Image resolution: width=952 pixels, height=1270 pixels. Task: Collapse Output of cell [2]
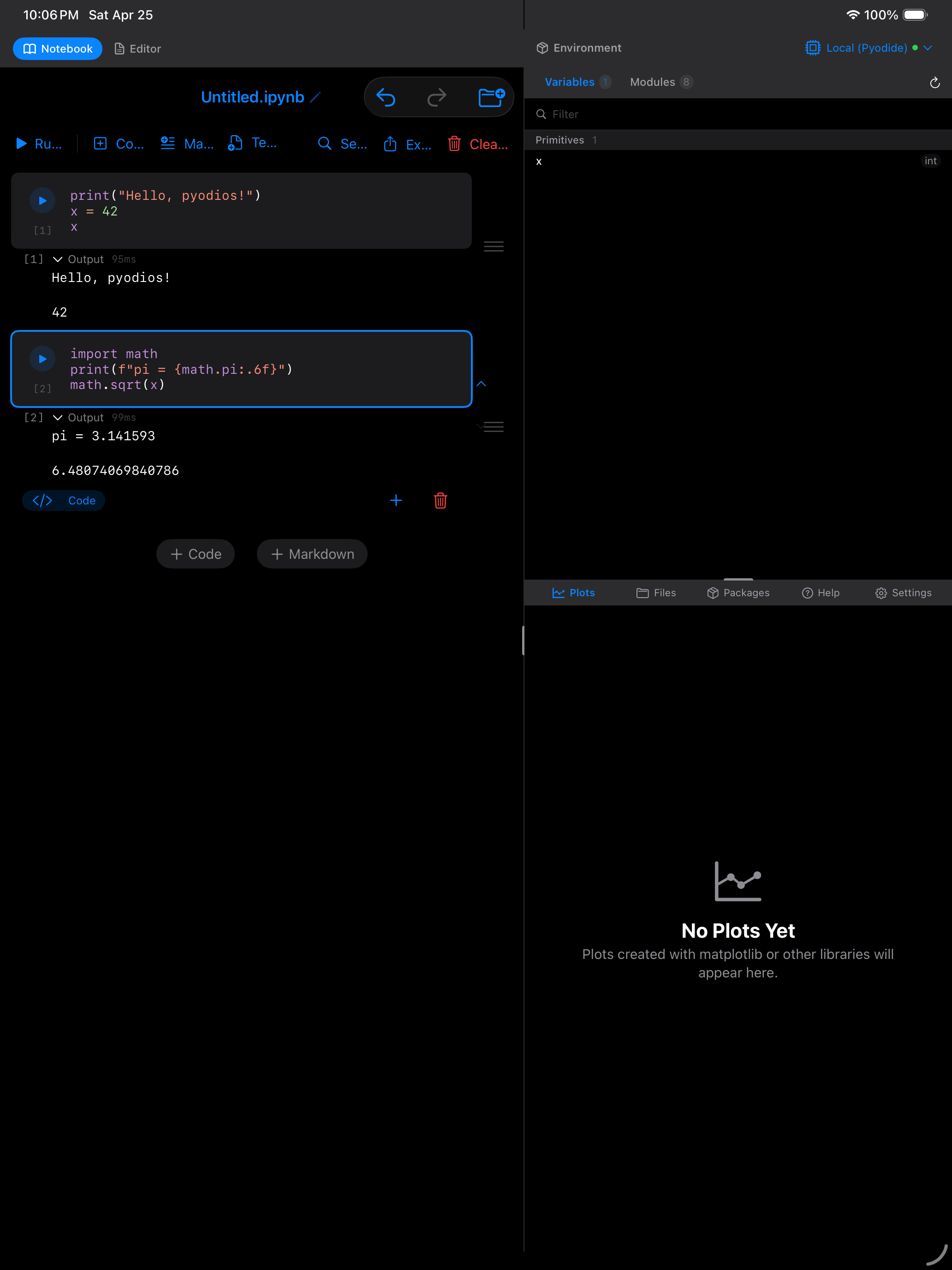57,417
